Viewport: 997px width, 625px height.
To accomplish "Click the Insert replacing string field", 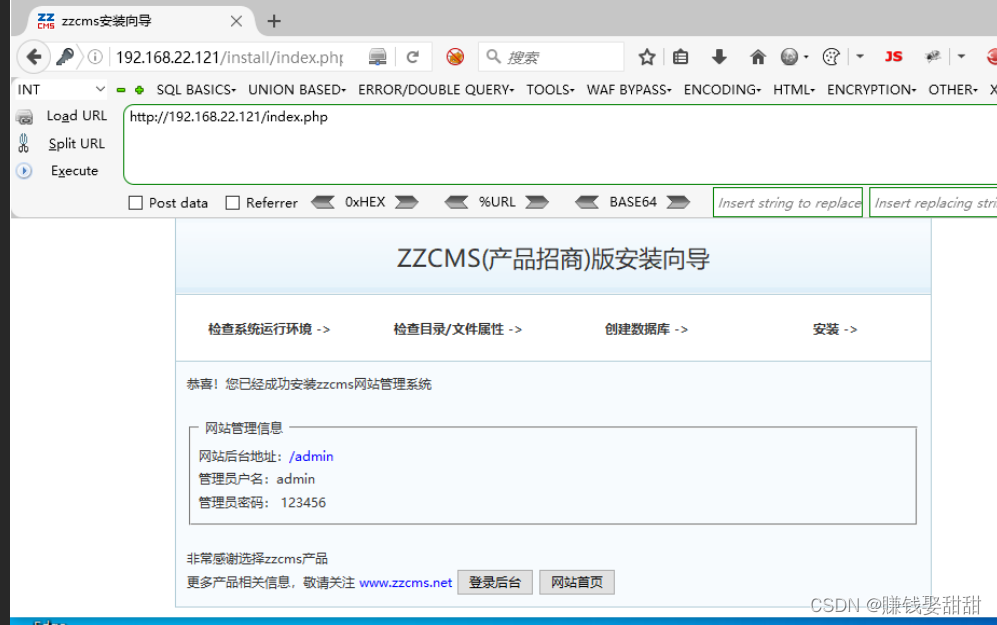I will (x=933, y=202).
